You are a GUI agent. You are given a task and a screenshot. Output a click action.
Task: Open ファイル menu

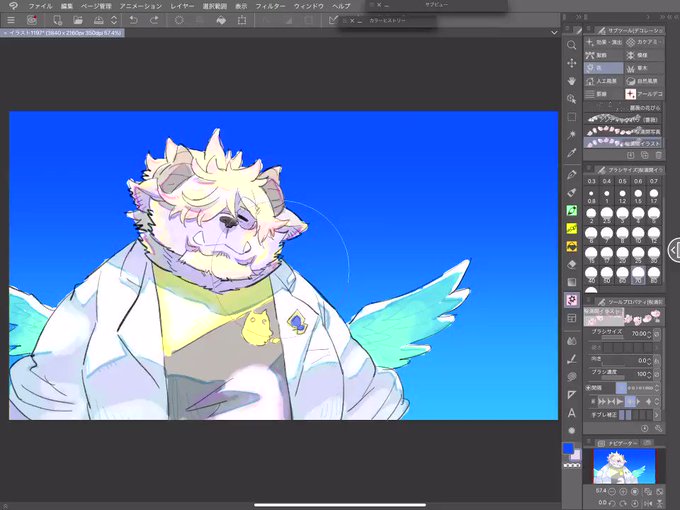tap(40, 6)
